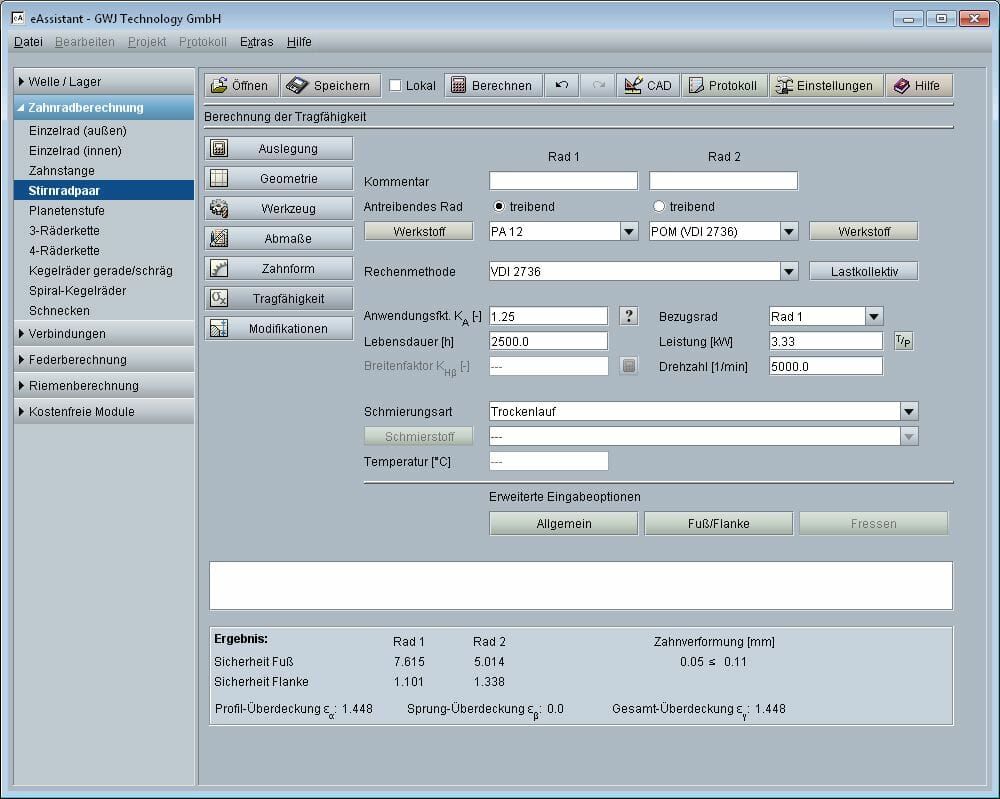The height and width of the screenshot is (799, 1000).
Task: Open the Extras menu
Action: click(256, 42)
